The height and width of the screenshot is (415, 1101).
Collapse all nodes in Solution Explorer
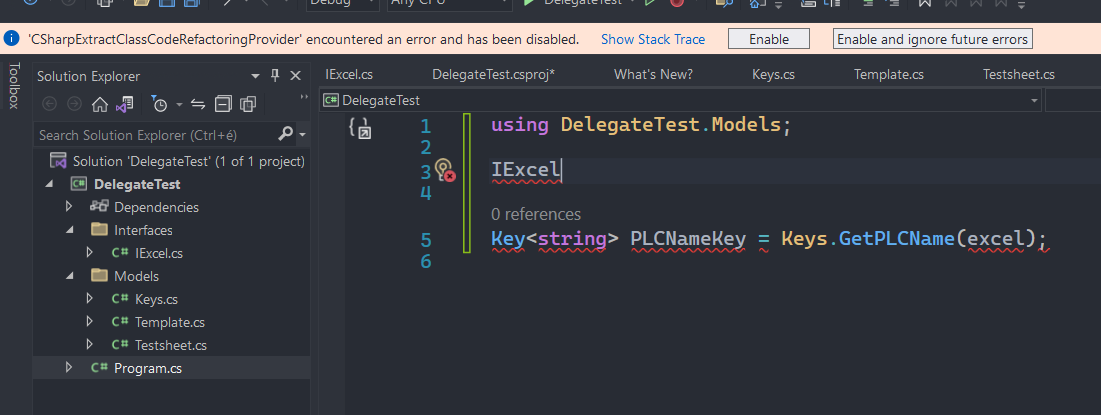(x=223, y=104)
